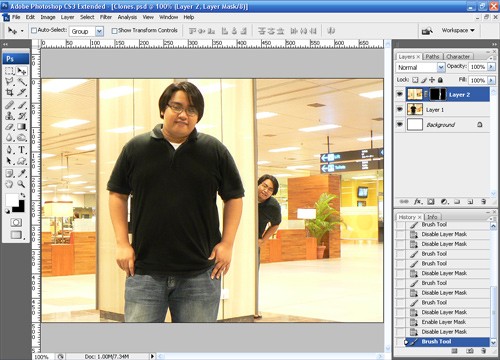Select the Zoom tool
The width and height of the screenshot is (500, 360).
click(22, 184)
